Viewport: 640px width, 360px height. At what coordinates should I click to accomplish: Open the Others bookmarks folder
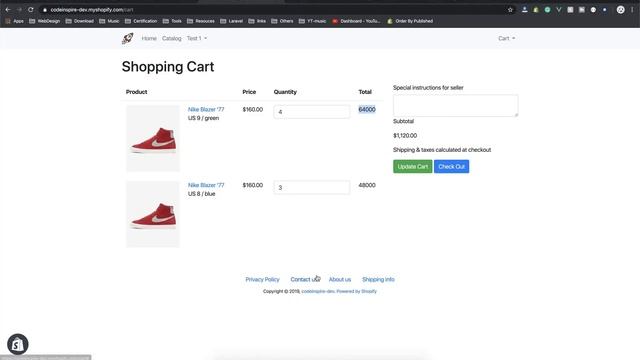tap(282, 21)
